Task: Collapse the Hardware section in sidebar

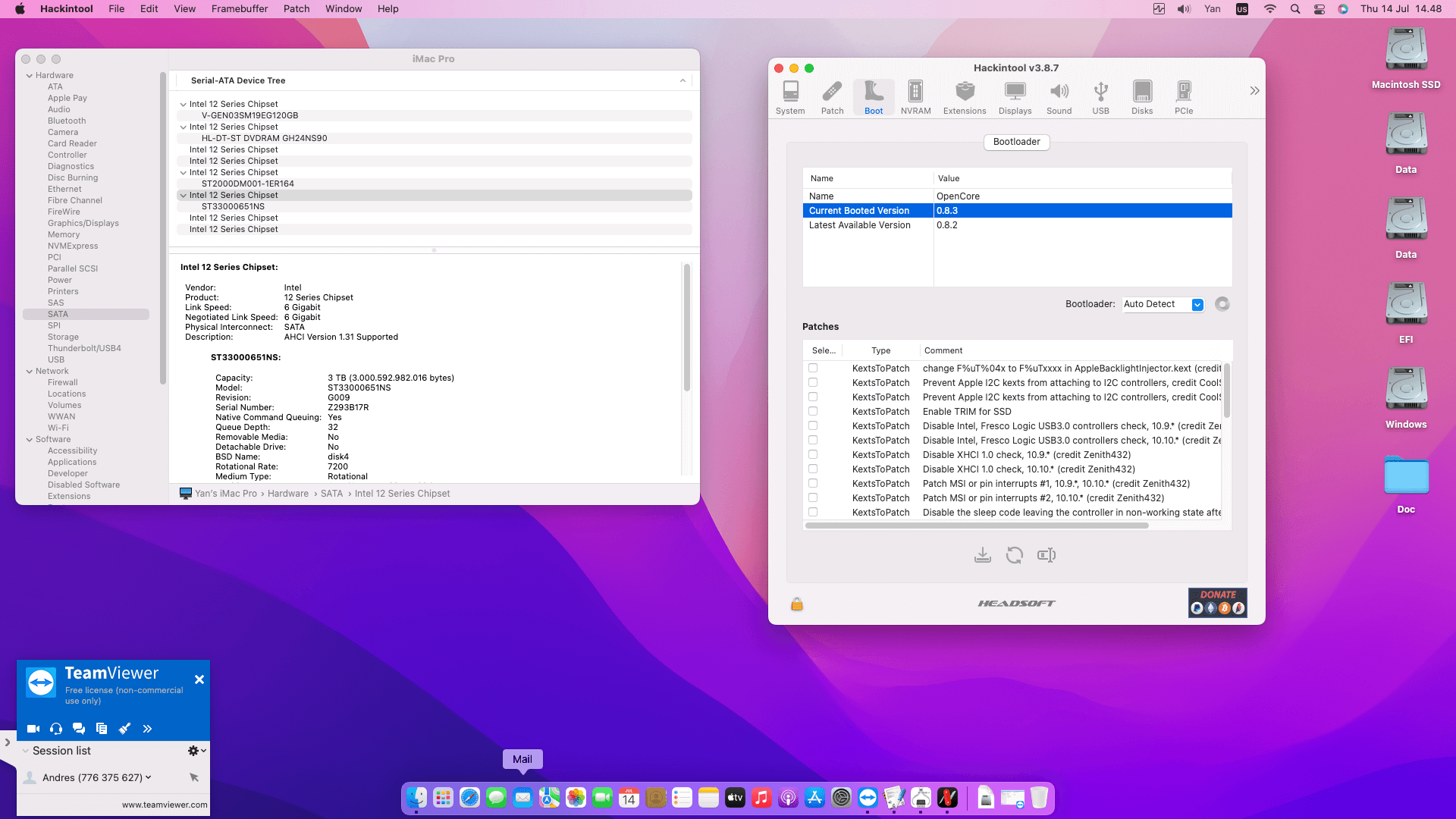Action: coord(30,76)
